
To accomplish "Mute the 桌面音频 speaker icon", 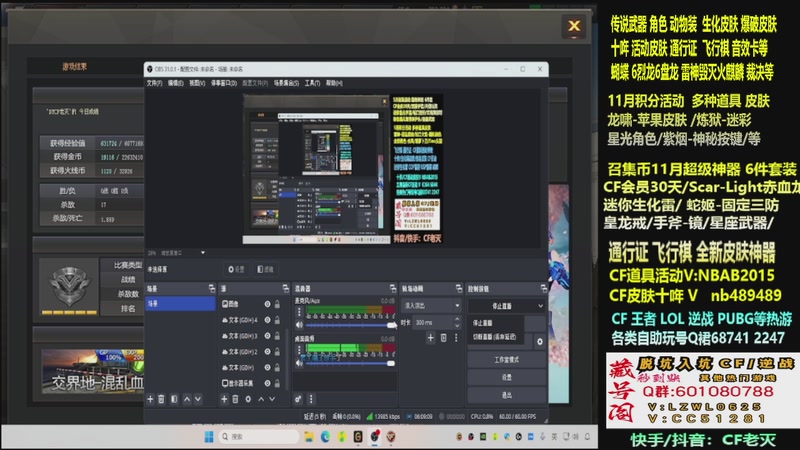I will click(x=299, y=363).
